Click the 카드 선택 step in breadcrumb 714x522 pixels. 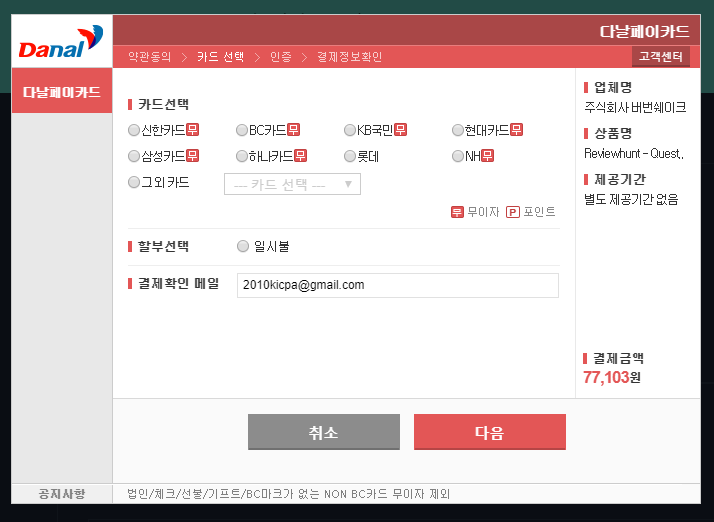tap(221, 56)
